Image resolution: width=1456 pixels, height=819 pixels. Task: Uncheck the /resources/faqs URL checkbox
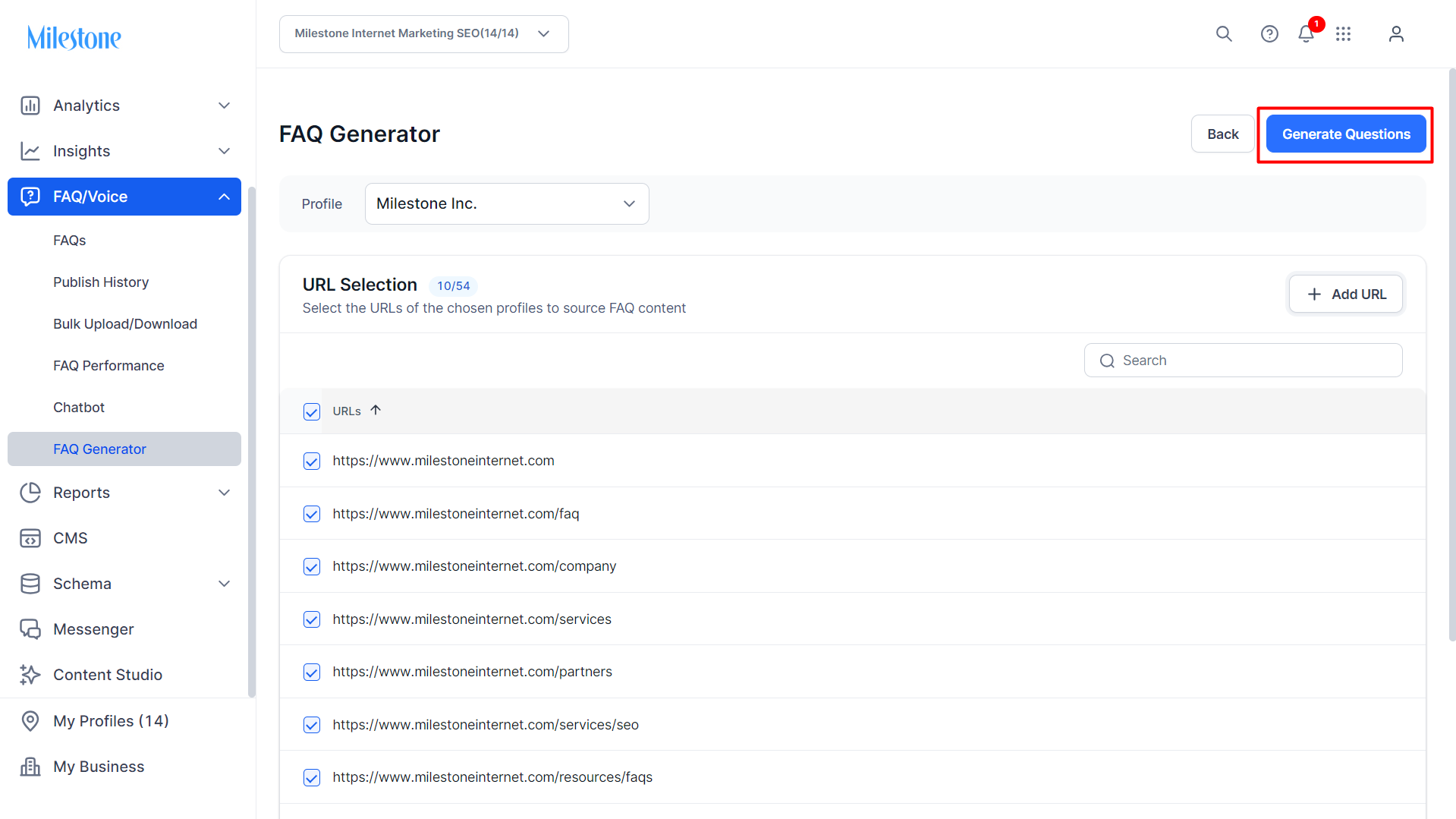pyautogui.click(x=312, y=778)
